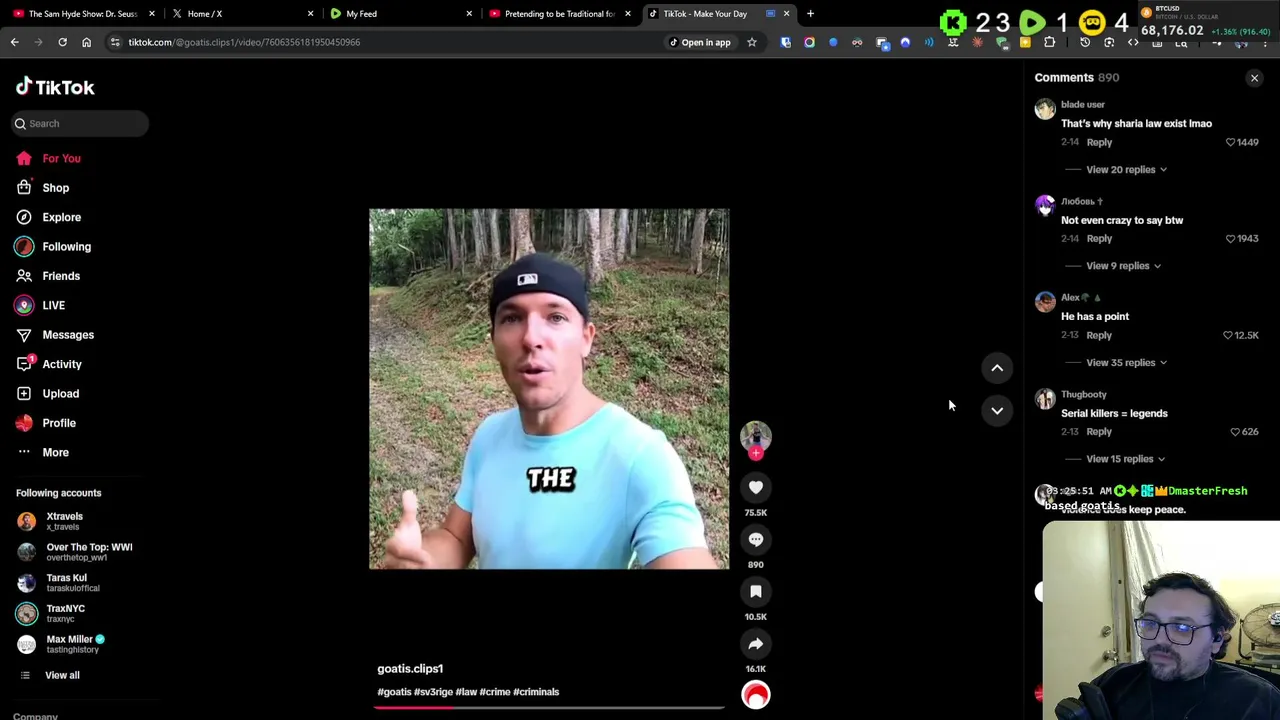Go to previous video with up arrow
The height and width of the screenshot is (720, 1280).
(x=997, y=368)
